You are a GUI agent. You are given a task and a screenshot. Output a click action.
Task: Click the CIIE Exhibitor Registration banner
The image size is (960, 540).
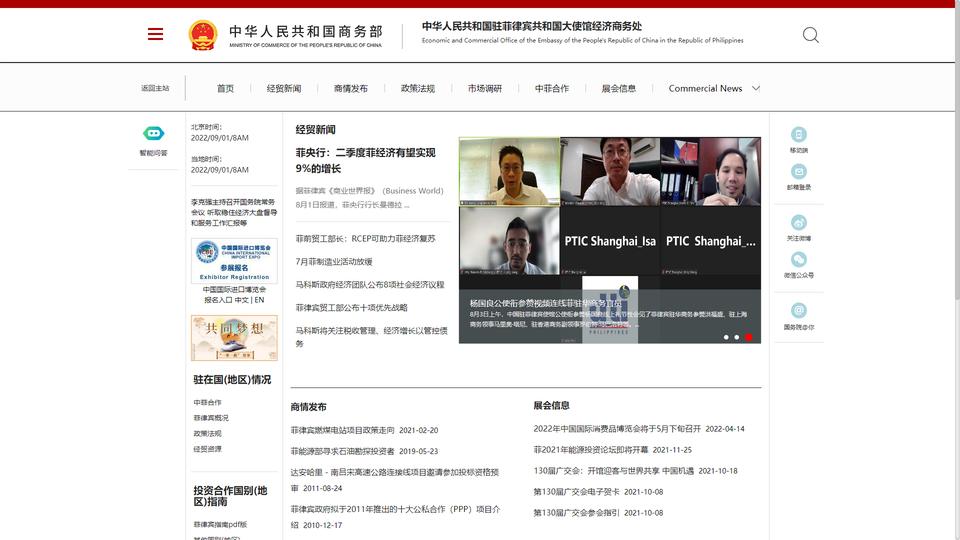(234, 261)
